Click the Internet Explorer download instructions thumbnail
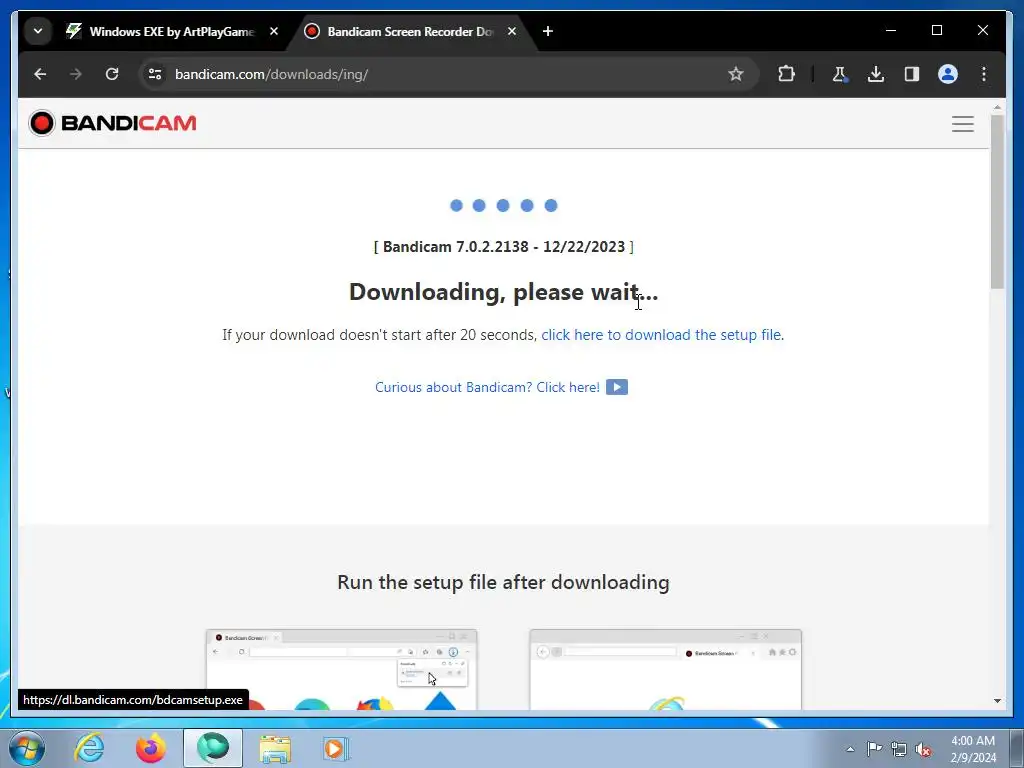The width and height of the screenshot is (1024, 768). click(x=665, y=669)
